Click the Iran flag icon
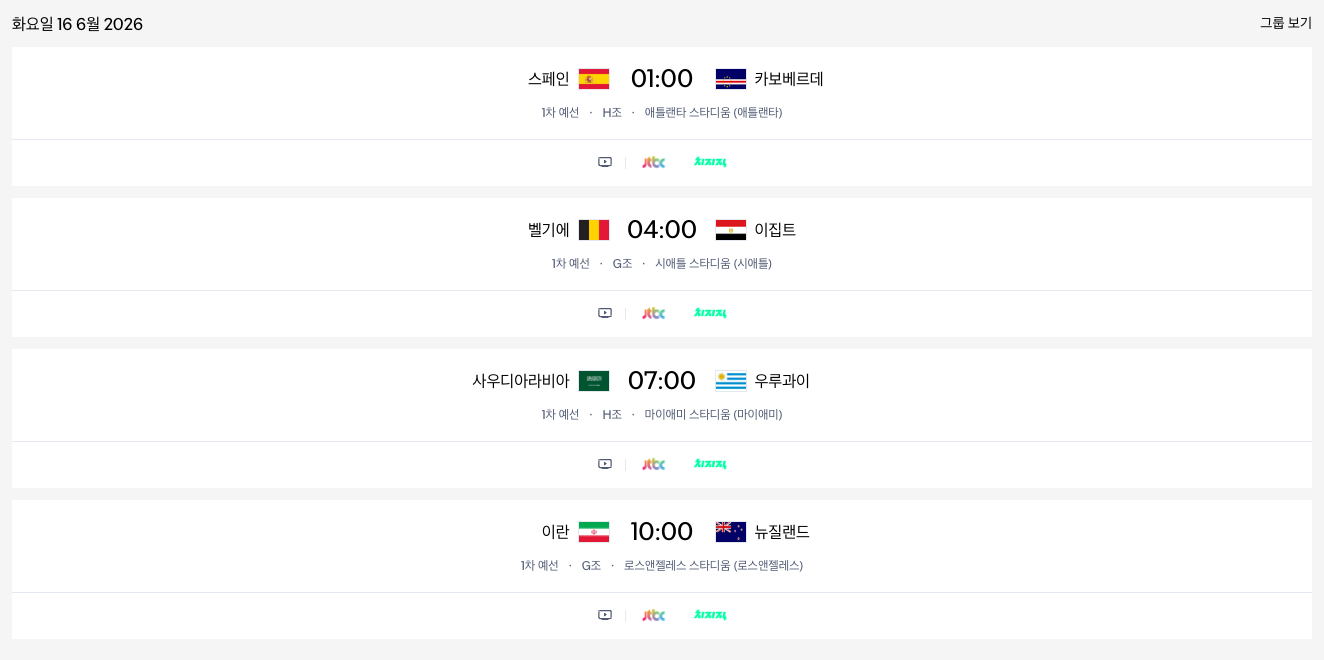This screenshot has width=1324, height=660. (x=594, y=532)
